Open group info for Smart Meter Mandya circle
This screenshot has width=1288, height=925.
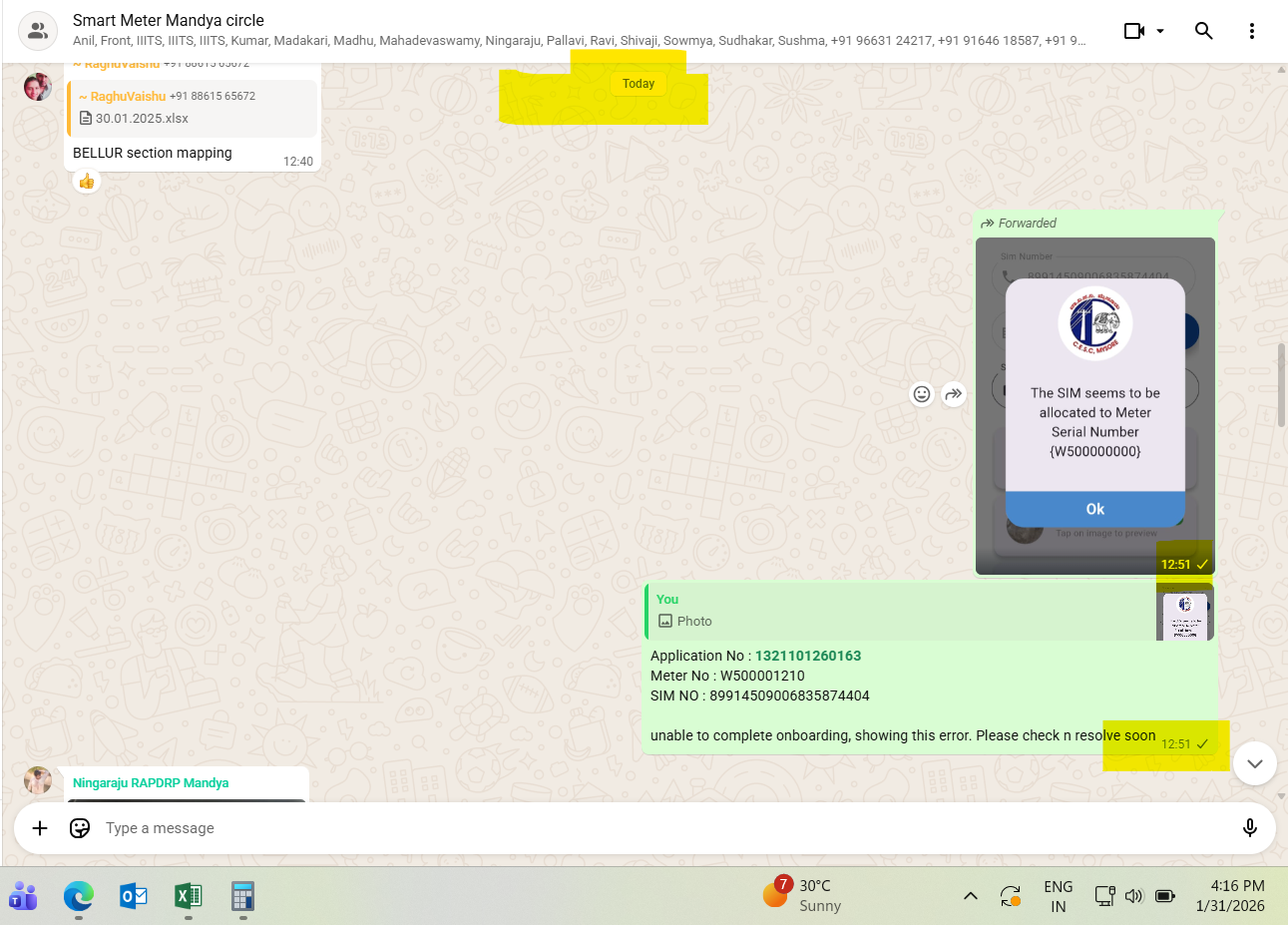169,20
